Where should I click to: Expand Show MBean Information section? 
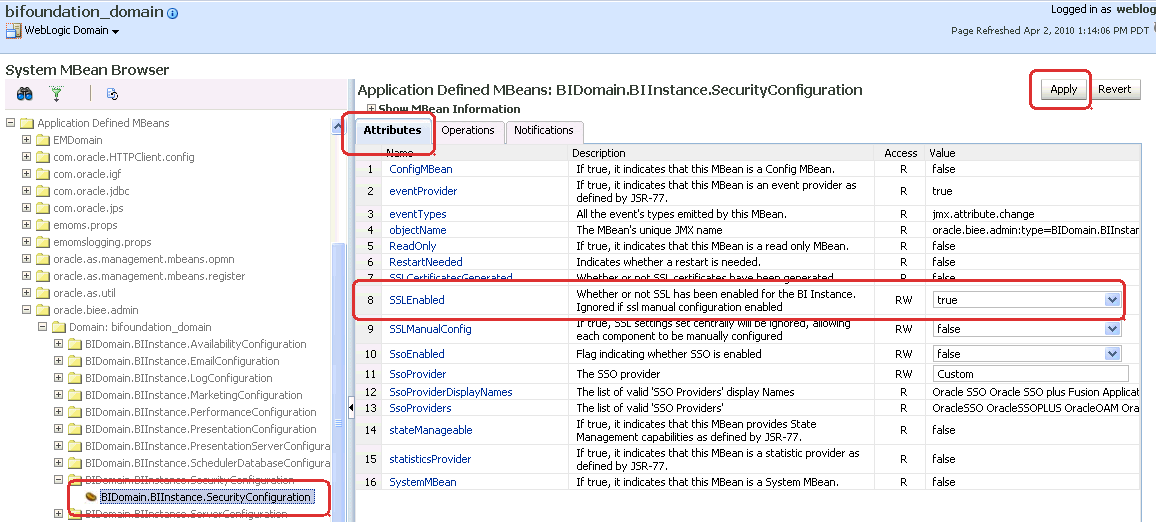pyautogui.click(x=371, y=109)
